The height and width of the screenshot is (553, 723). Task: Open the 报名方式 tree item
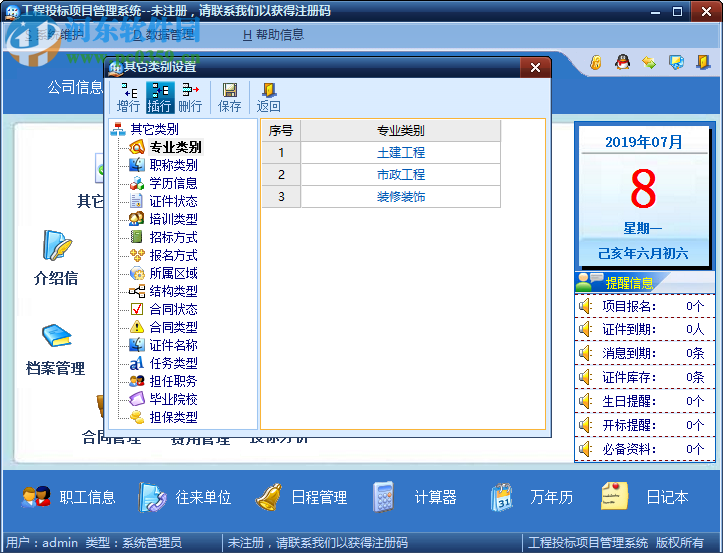(x=173, y=255)
